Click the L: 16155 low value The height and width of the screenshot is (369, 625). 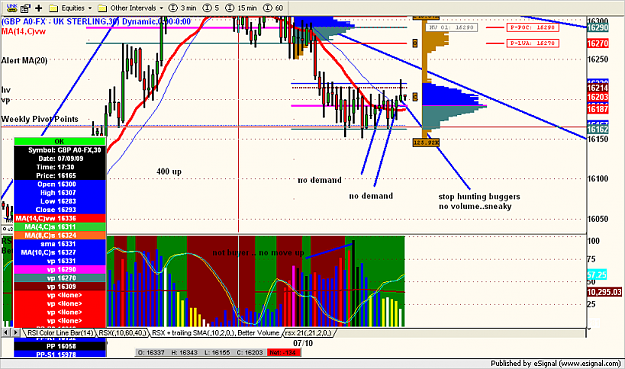[x=217, y=353]
